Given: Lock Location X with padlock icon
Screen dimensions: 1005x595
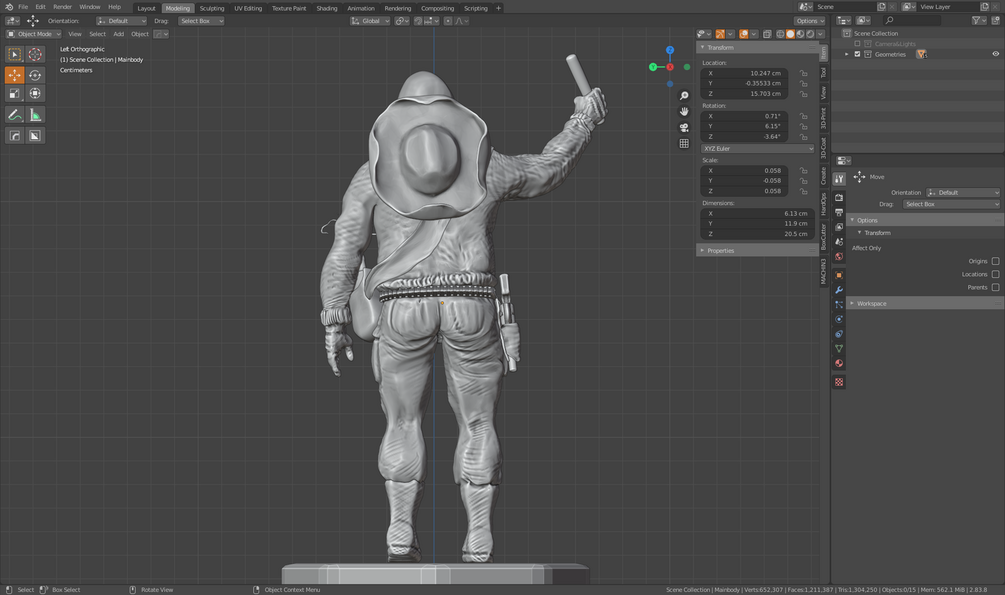Looking at the screenshot, I should 803,73.
